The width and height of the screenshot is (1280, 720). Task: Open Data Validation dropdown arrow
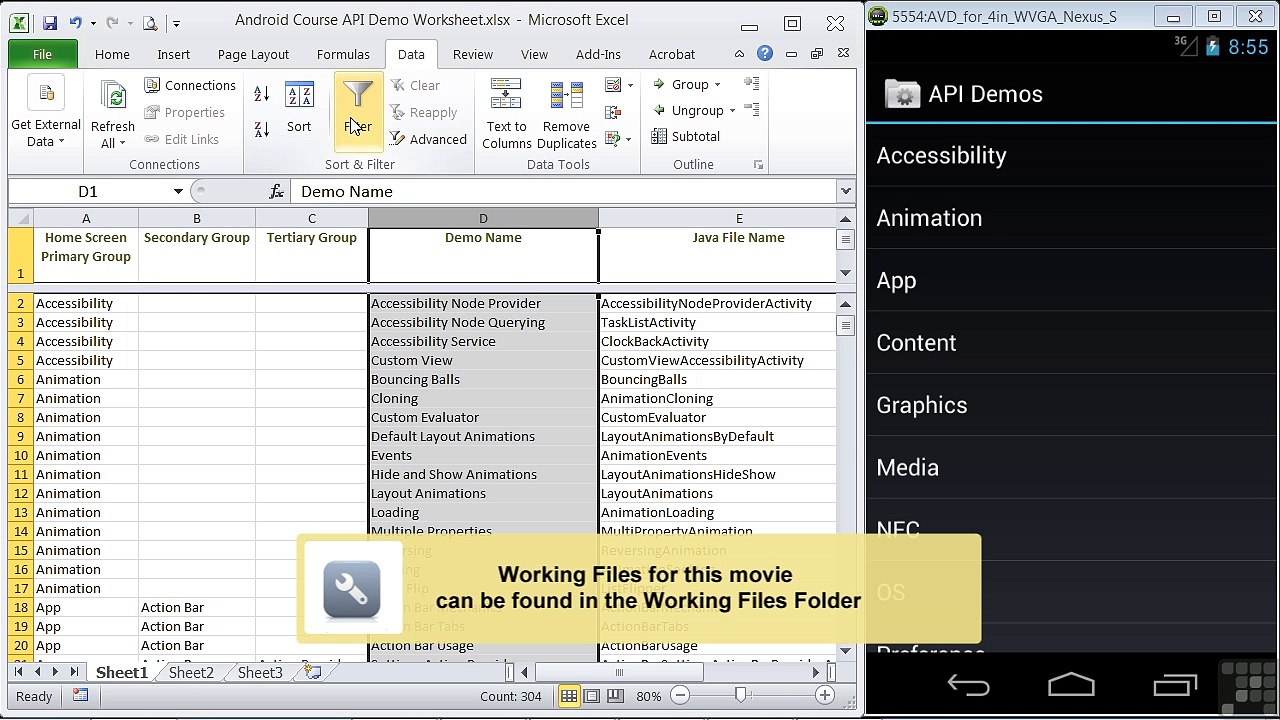point(630,85)
